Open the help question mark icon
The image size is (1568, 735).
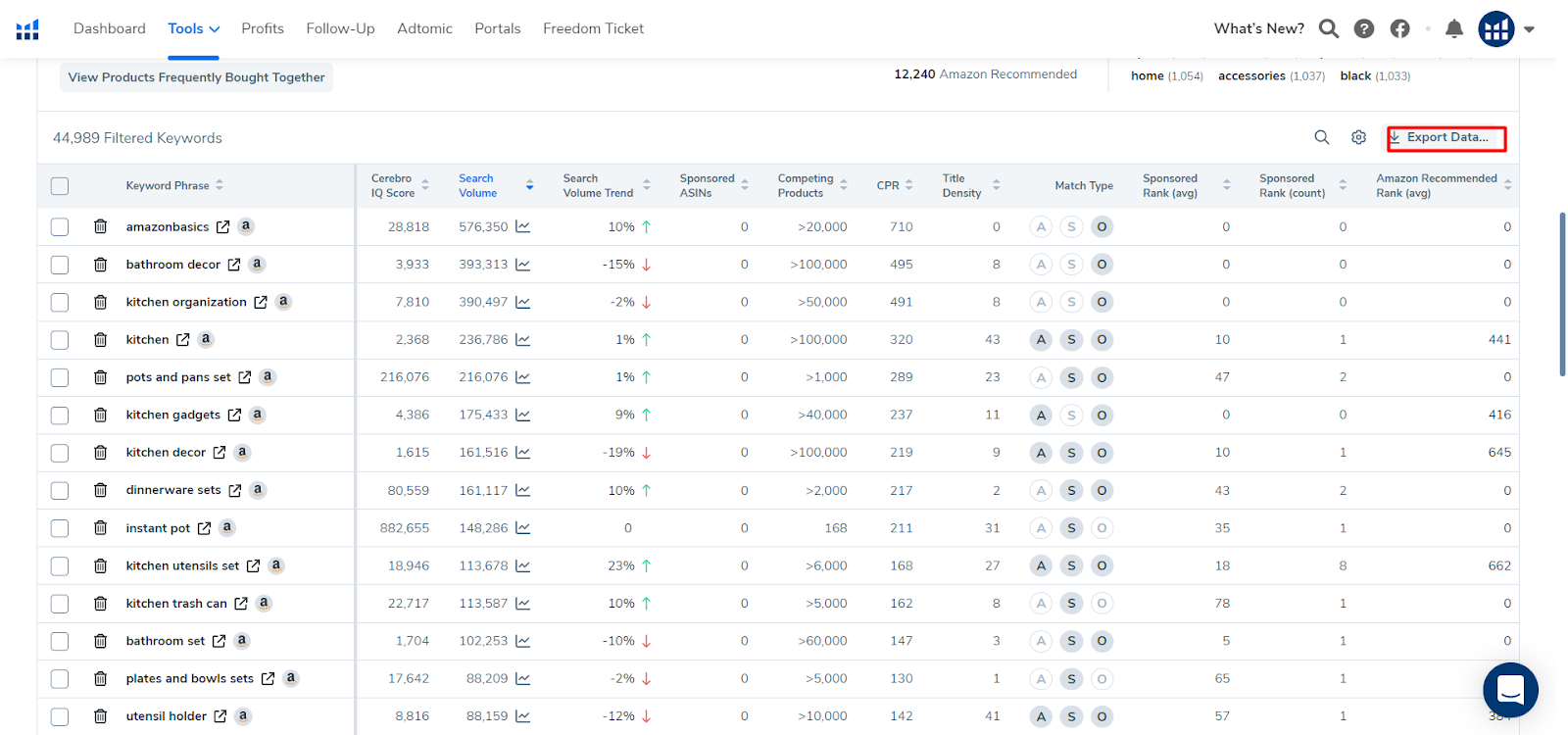coord(1363,29)
